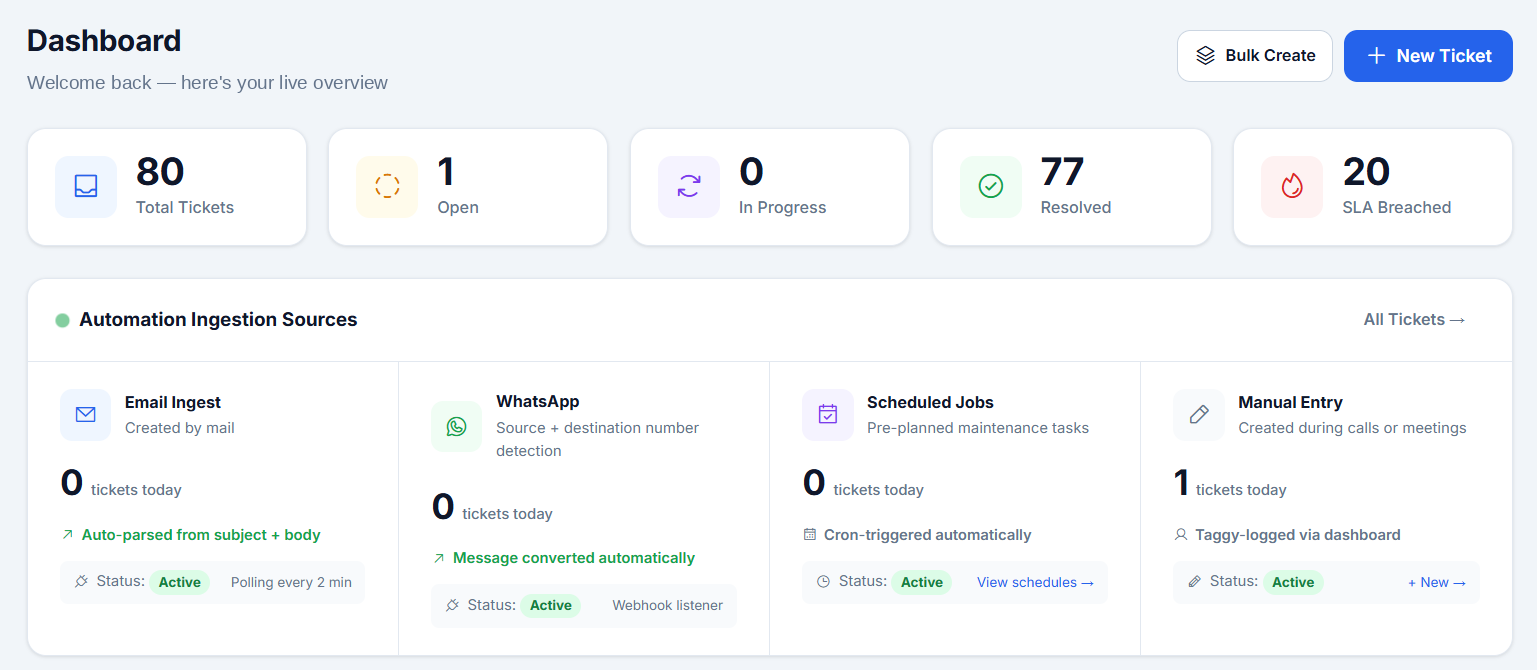Click 'Cron-triggered automatically' text
The width and height of the screenshot is (1537, 670).
coord(927,535)
